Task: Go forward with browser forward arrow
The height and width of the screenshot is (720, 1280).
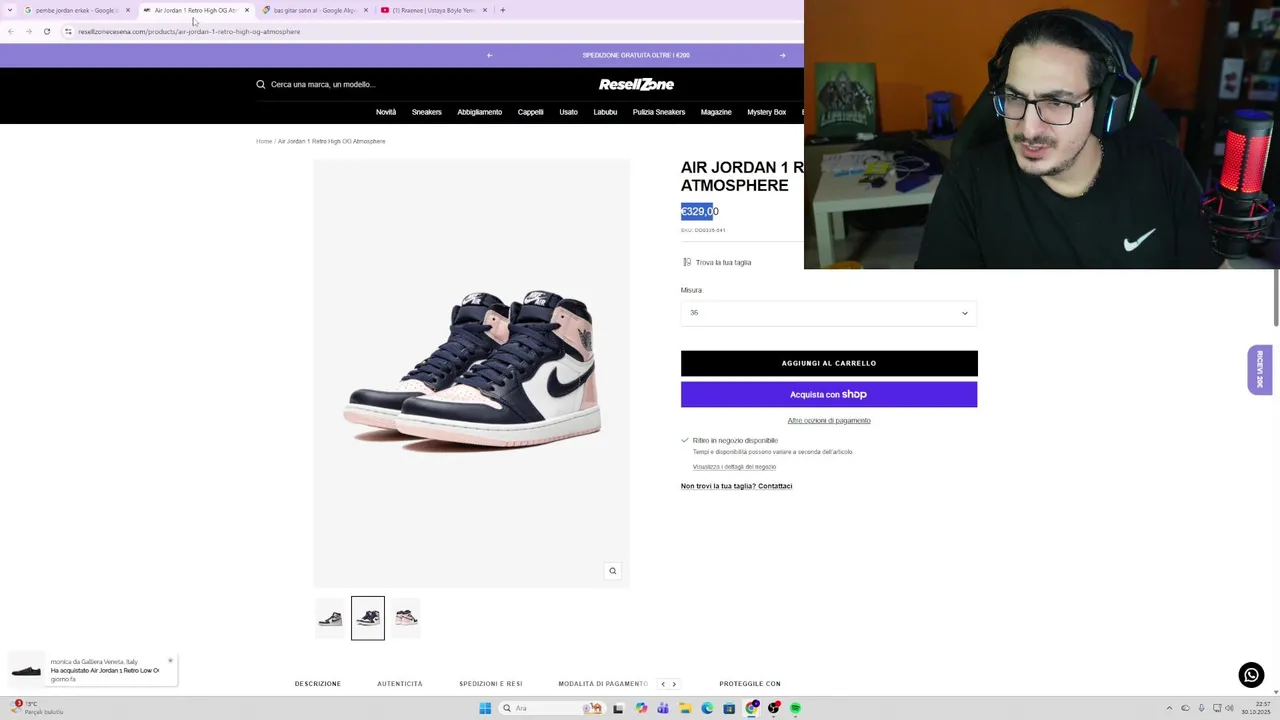Action: tap(28, 31)
